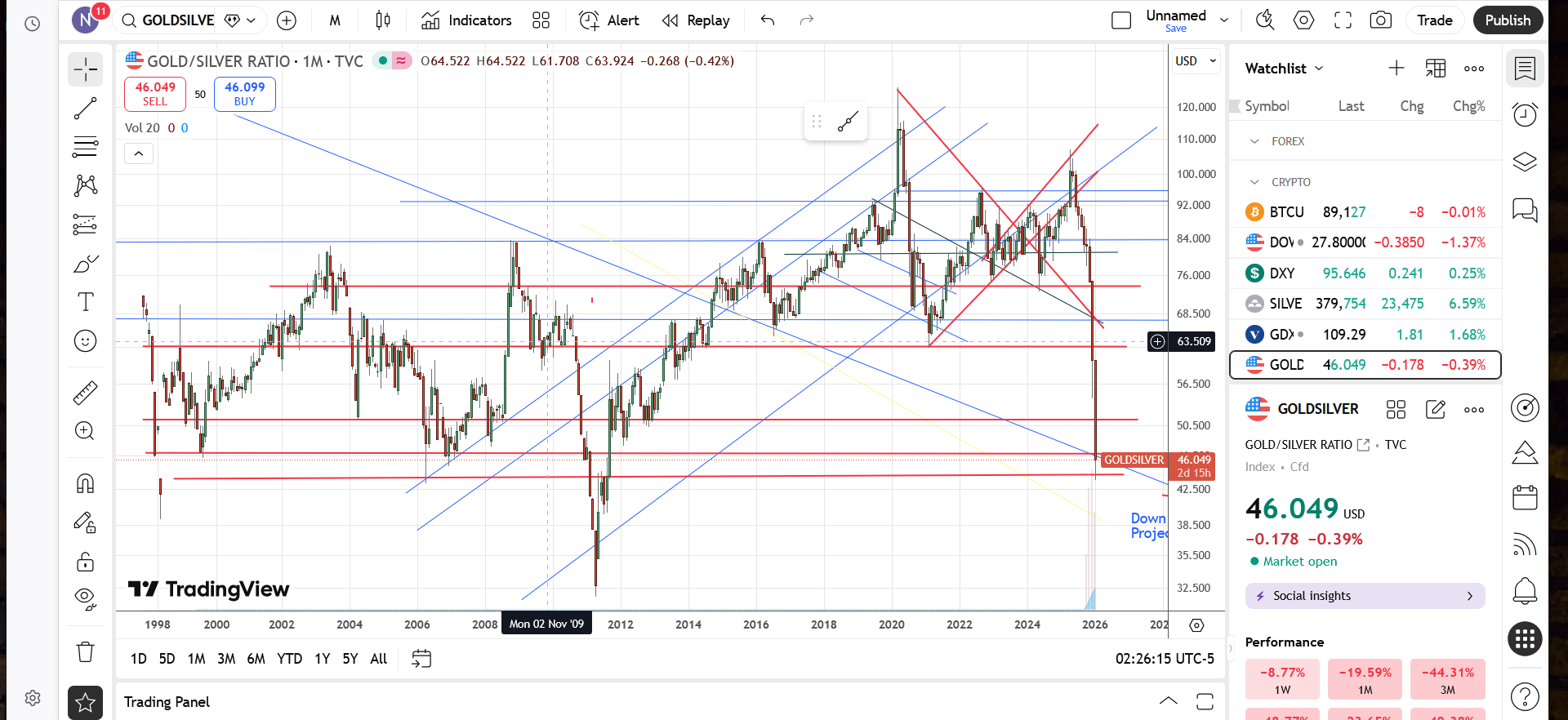Enter fullscreen mode
Viewport: 1568px width, 720px height.
[1343, 20]
